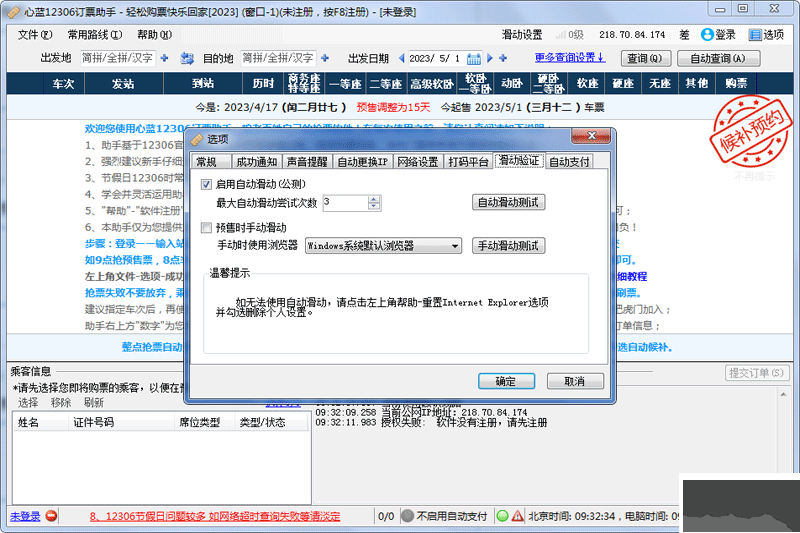Click the 二等座 column header

[386, 84]
